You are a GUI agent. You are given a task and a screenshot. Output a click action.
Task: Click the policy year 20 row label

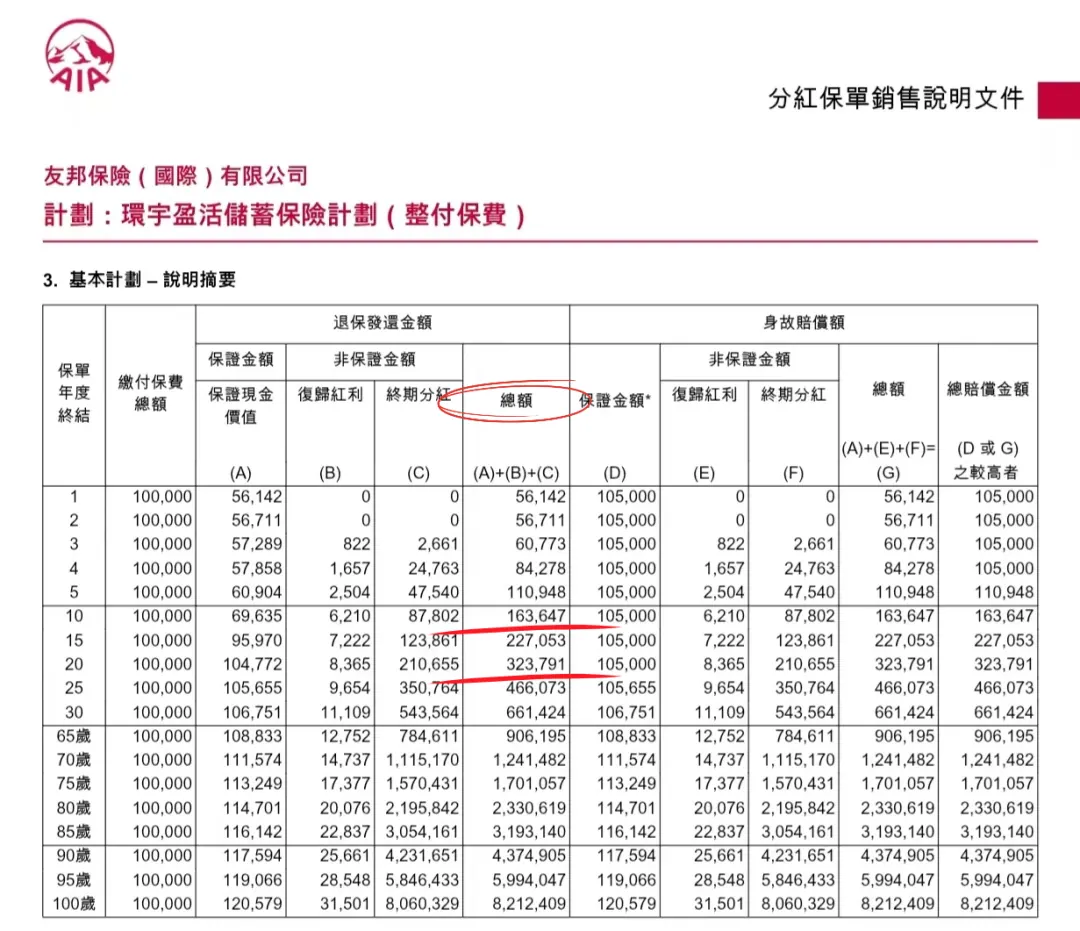point(74,664)
